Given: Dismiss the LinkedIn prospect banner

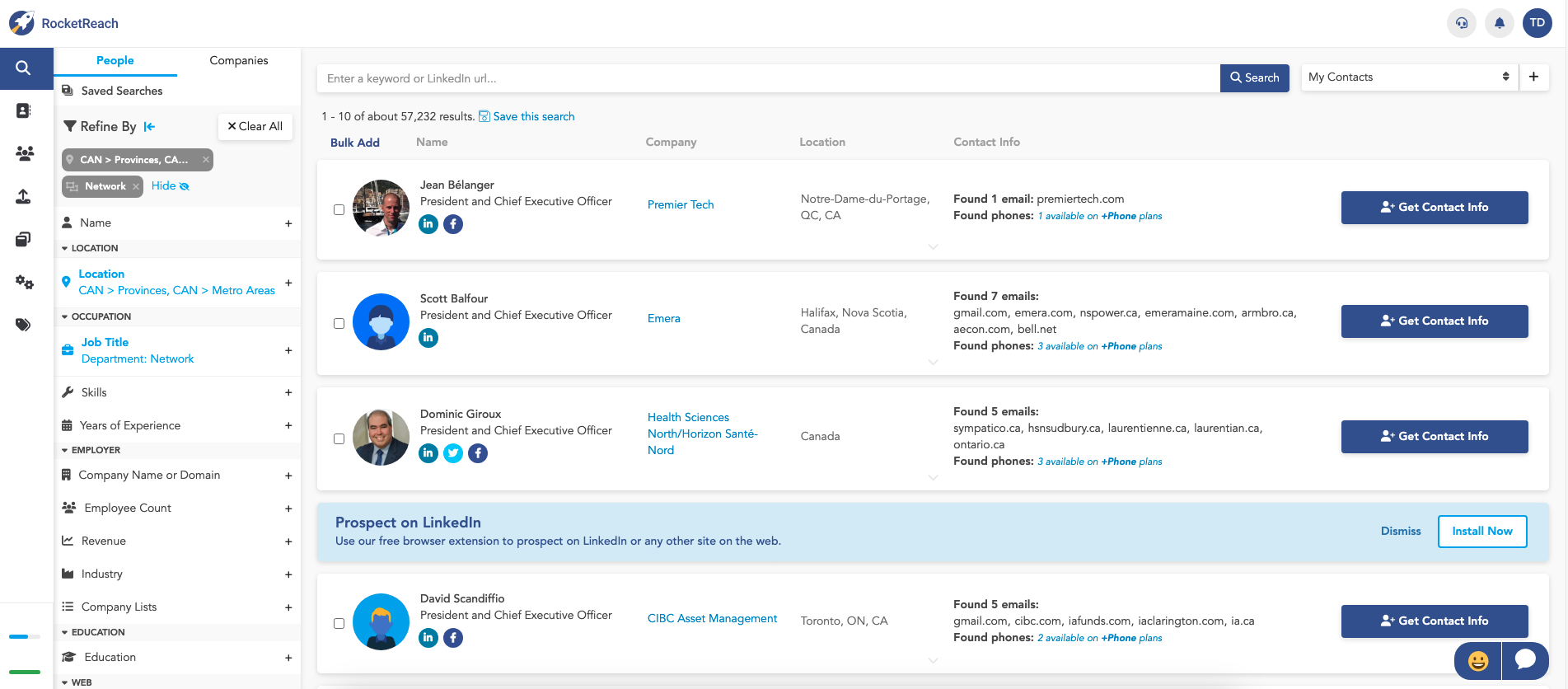Looking at the screenshot, I should [x=1401, y=532].
